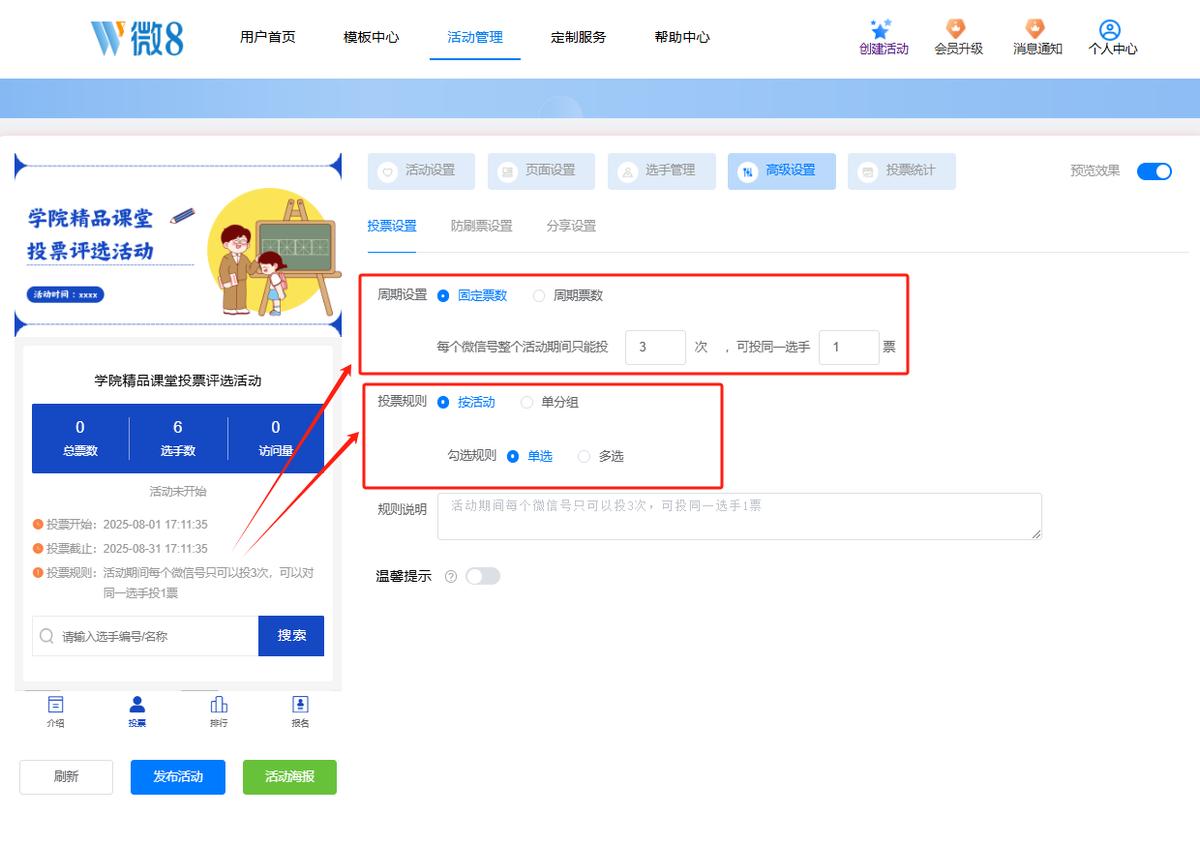Switch to 投票统计 tab

pos(902,171)
